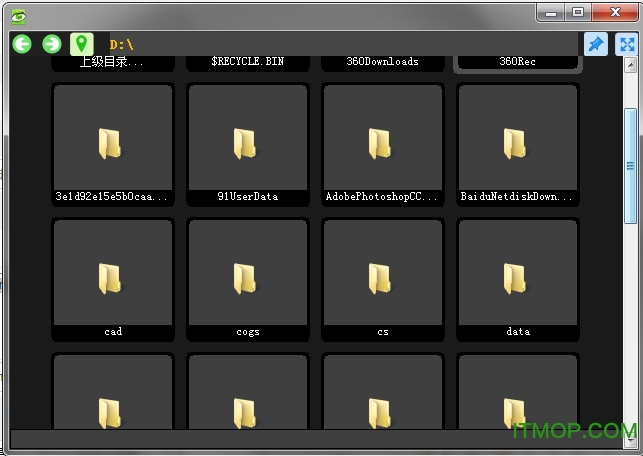Open the BaiduNetdiskDown... folder
Screen dimensions: 643x456
pos(518,144)
